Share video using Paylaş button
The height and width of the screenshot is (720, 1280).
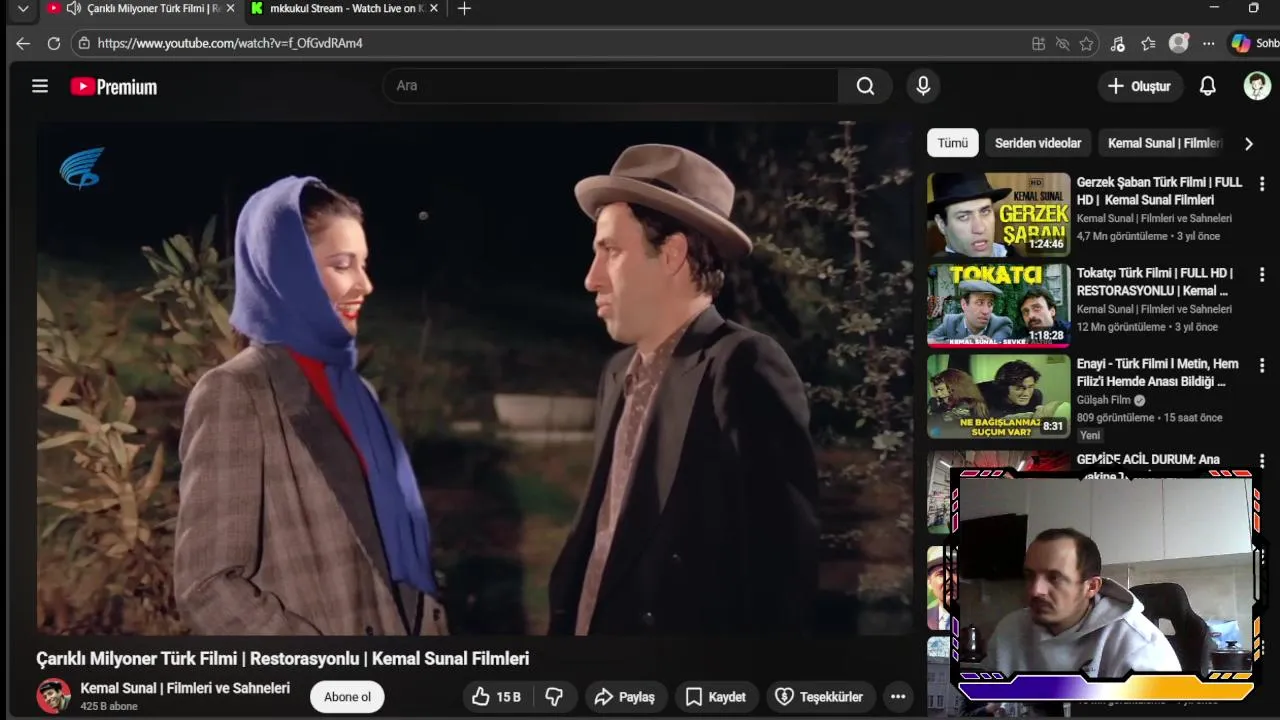(x=625, y=697)
